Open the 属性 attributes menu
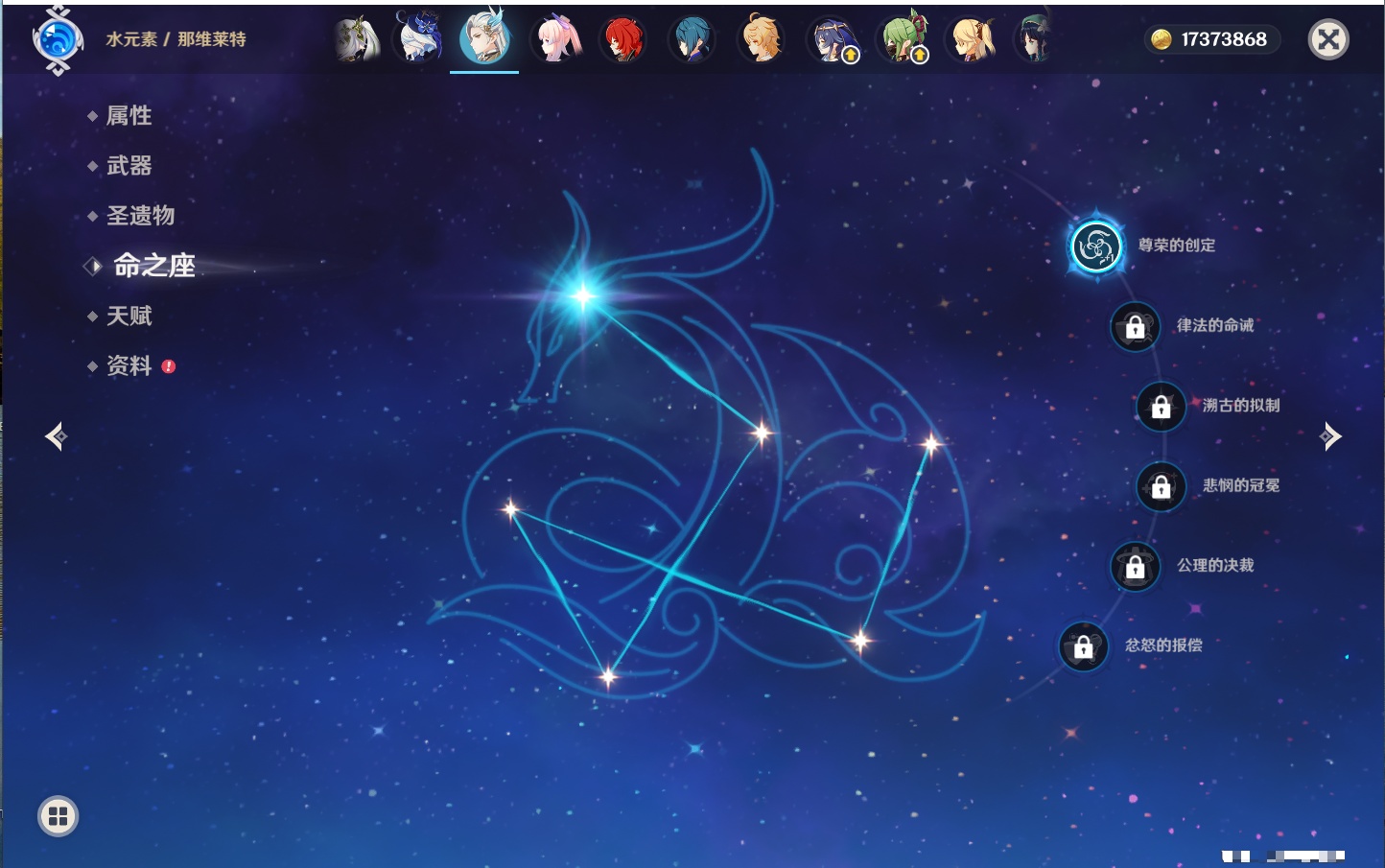The width and height of the screenshot is (1385, 868). 129,116
